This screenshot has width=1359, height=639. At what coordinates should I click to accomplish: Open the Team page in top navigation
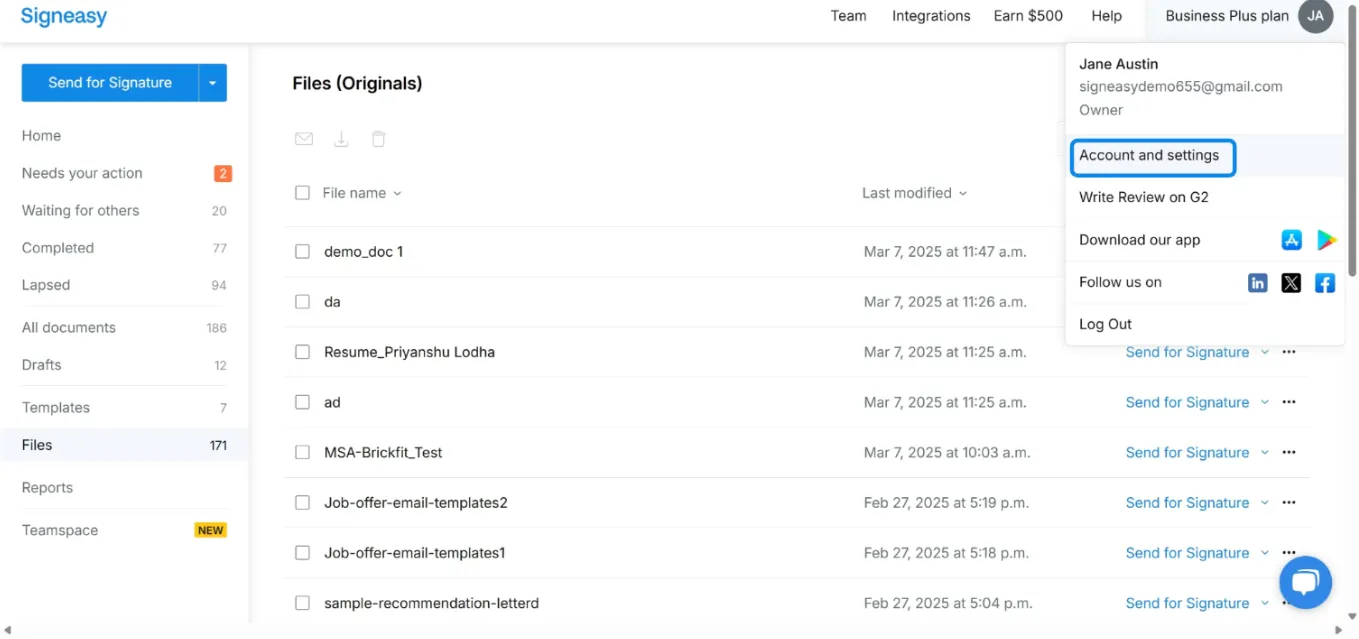(x=848, y=16)
